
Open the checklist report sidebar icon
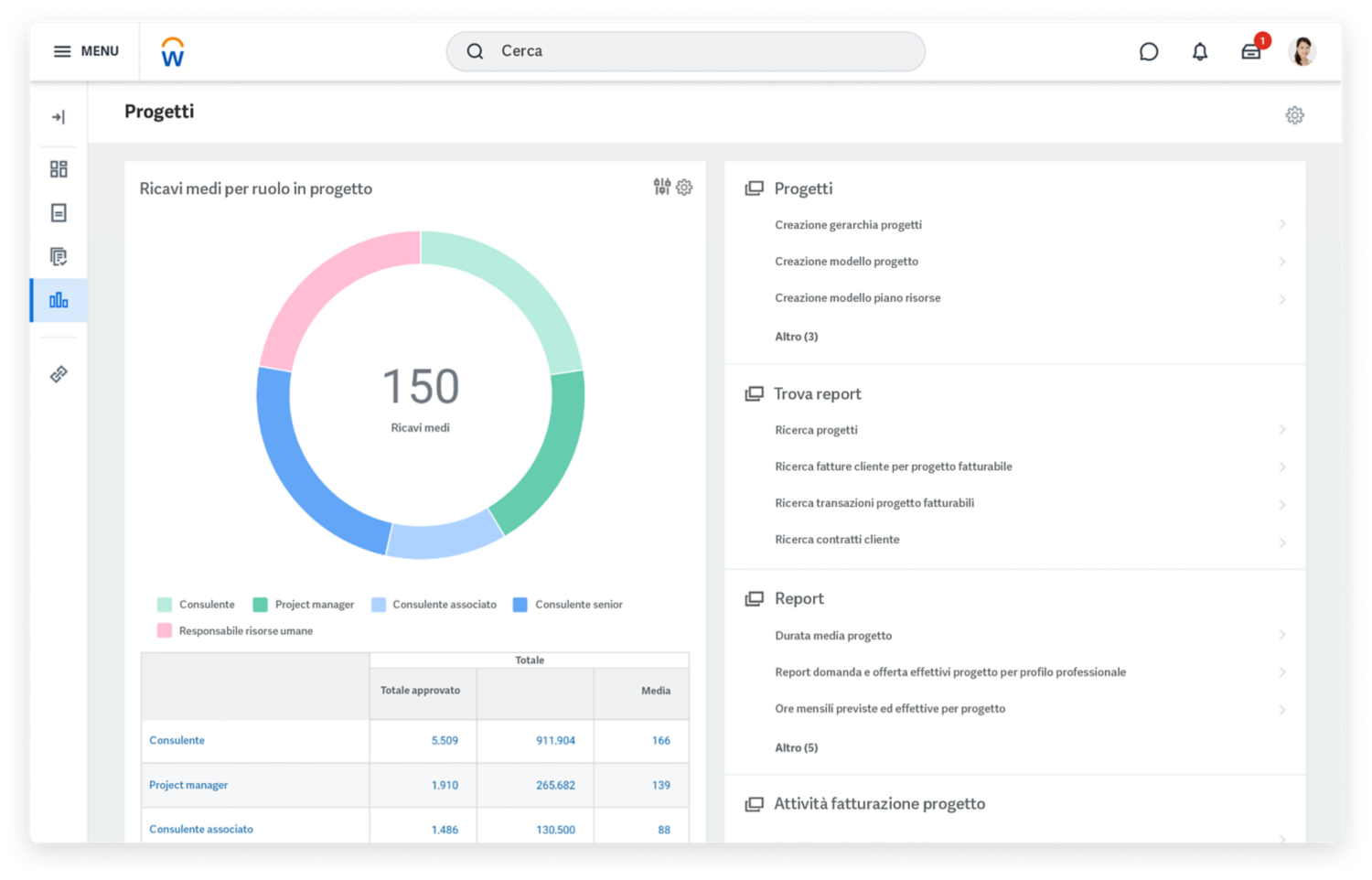pos(59,257)
